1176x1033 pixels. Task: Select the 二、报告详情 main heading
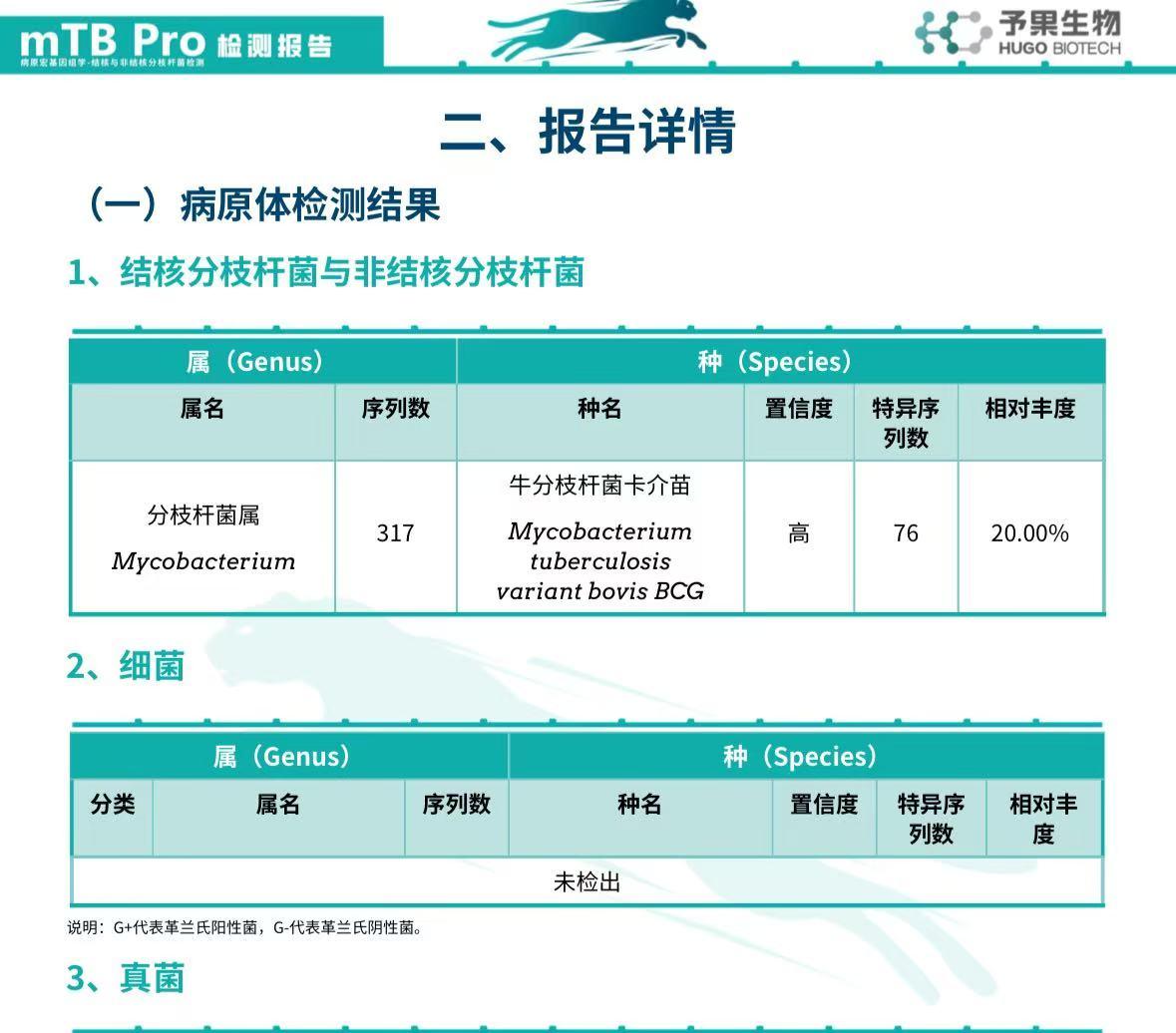(588, 131)
